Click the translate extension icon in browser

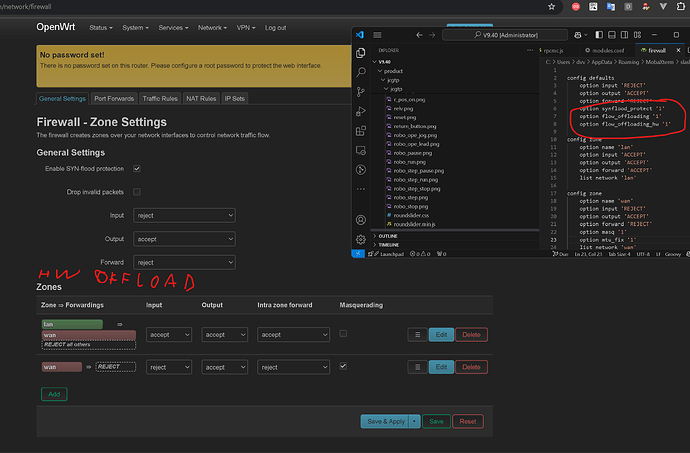610,7
